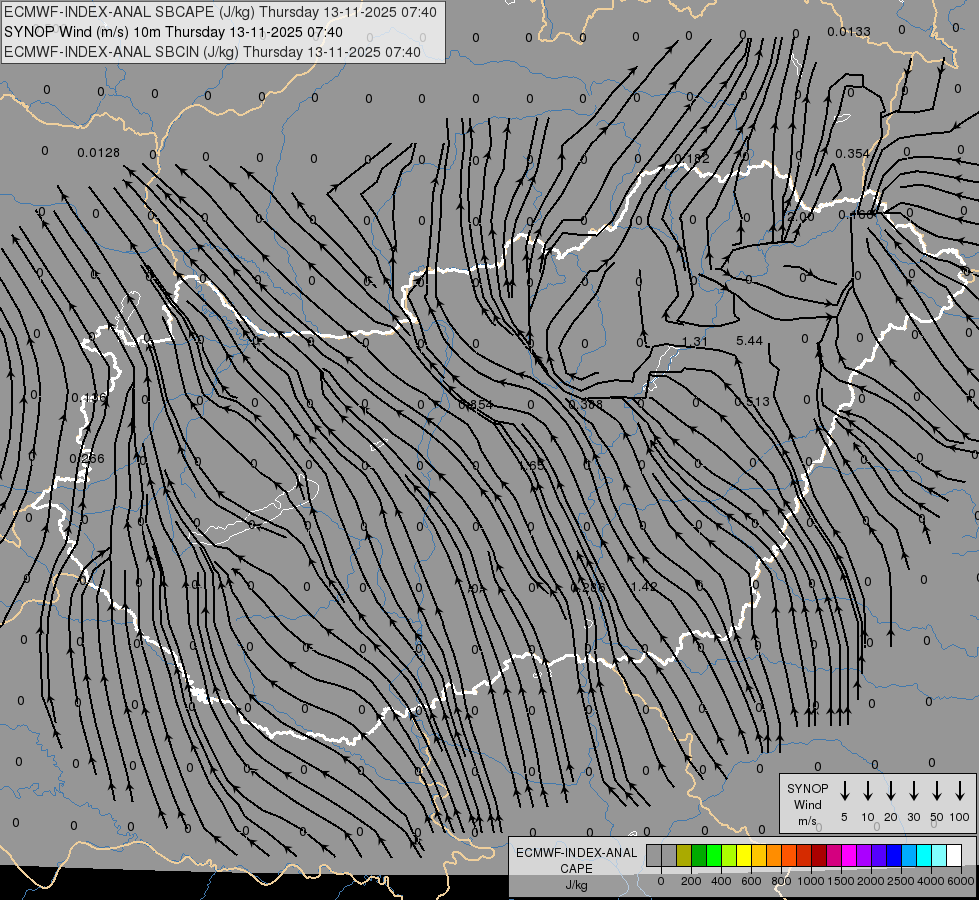Click the wind arrow above 5 m/s
The height and width of the screenshot is (900, 979).
point(844,790)
